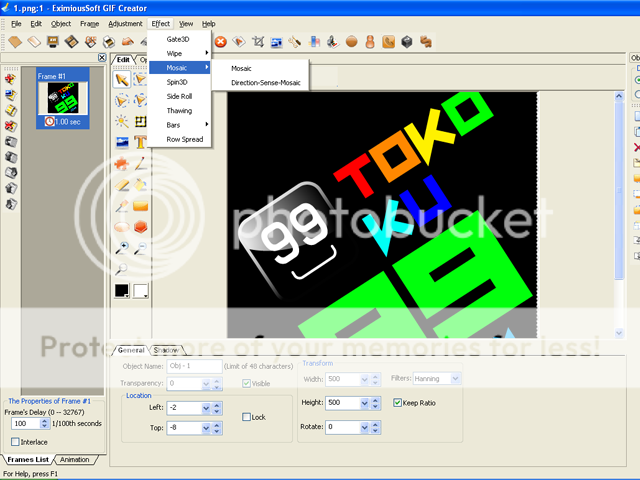The width and height of the screenshot is (640, 480).
Task: Select the ellipse shape tool
Action: (x=122, y=227)
